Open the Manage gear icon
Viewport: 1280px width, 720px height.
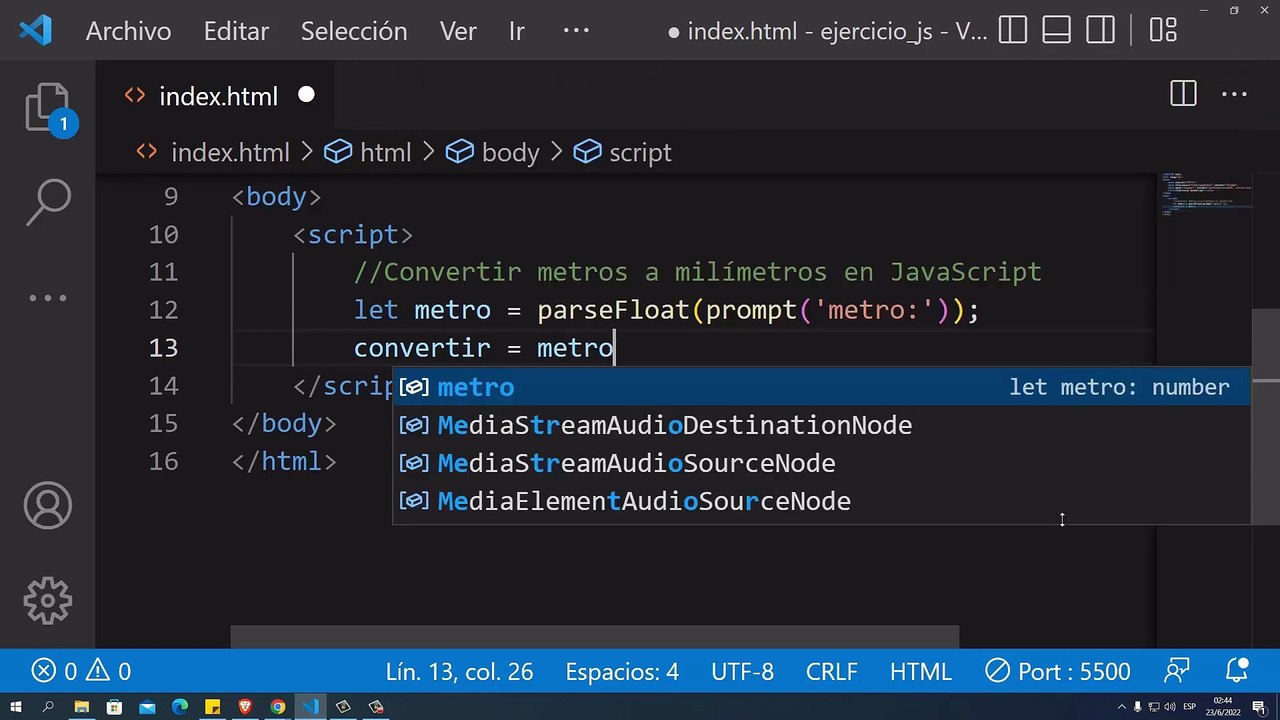pos(48,601)
